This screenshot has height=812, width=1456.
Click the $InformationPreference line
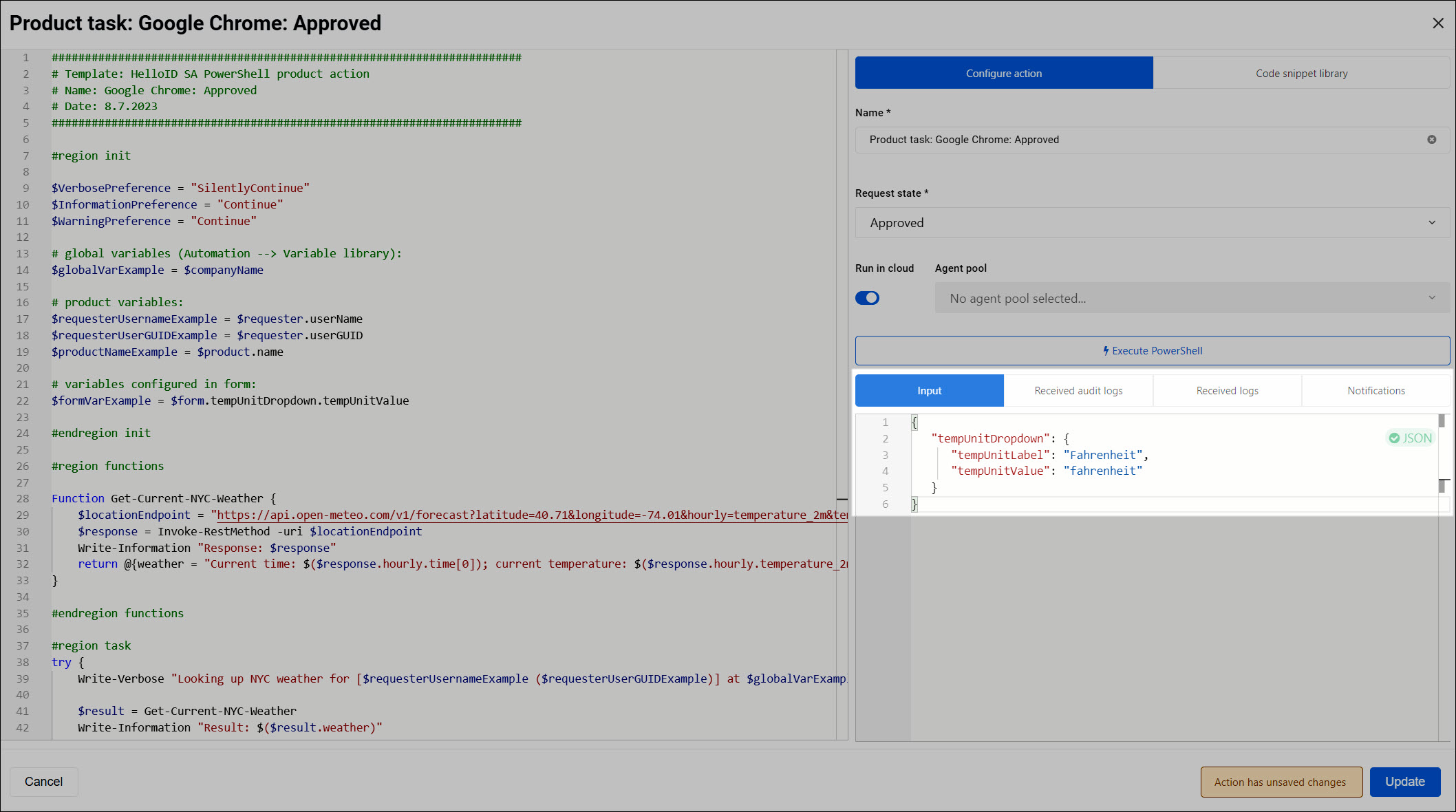pos(167,204)
